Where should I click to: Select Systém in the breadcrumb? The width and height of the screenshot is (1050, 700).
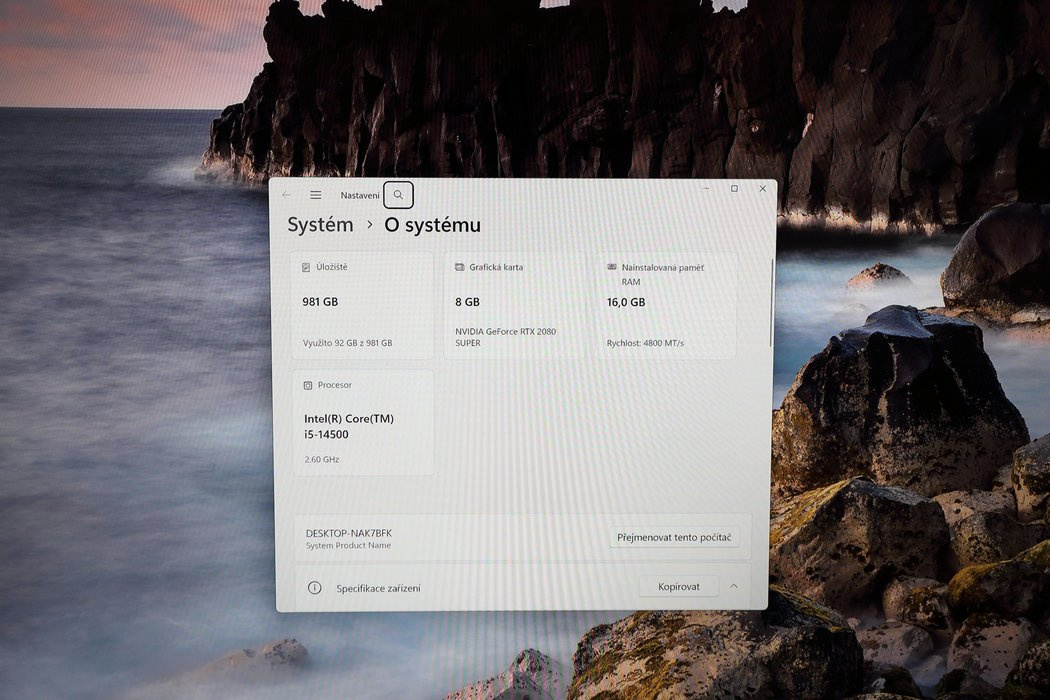pos(319,225)
